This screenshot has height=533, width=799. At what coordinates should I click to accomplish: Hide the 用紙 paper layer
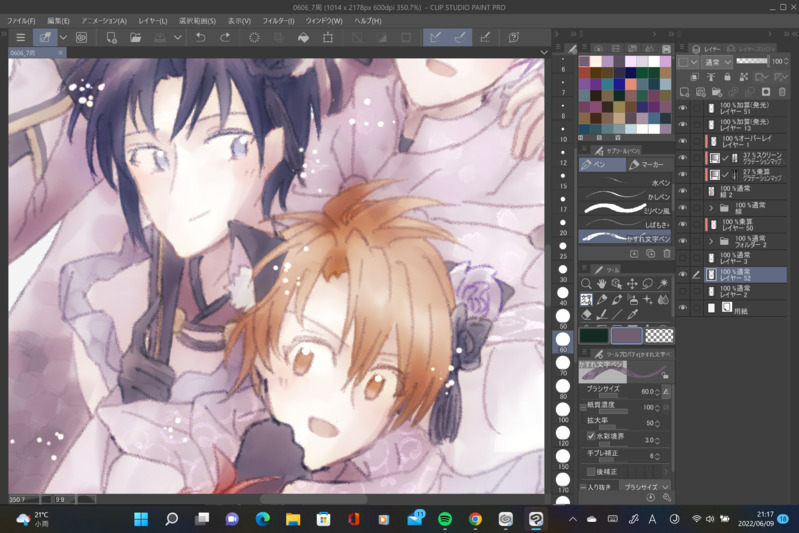tap(683, 308)
